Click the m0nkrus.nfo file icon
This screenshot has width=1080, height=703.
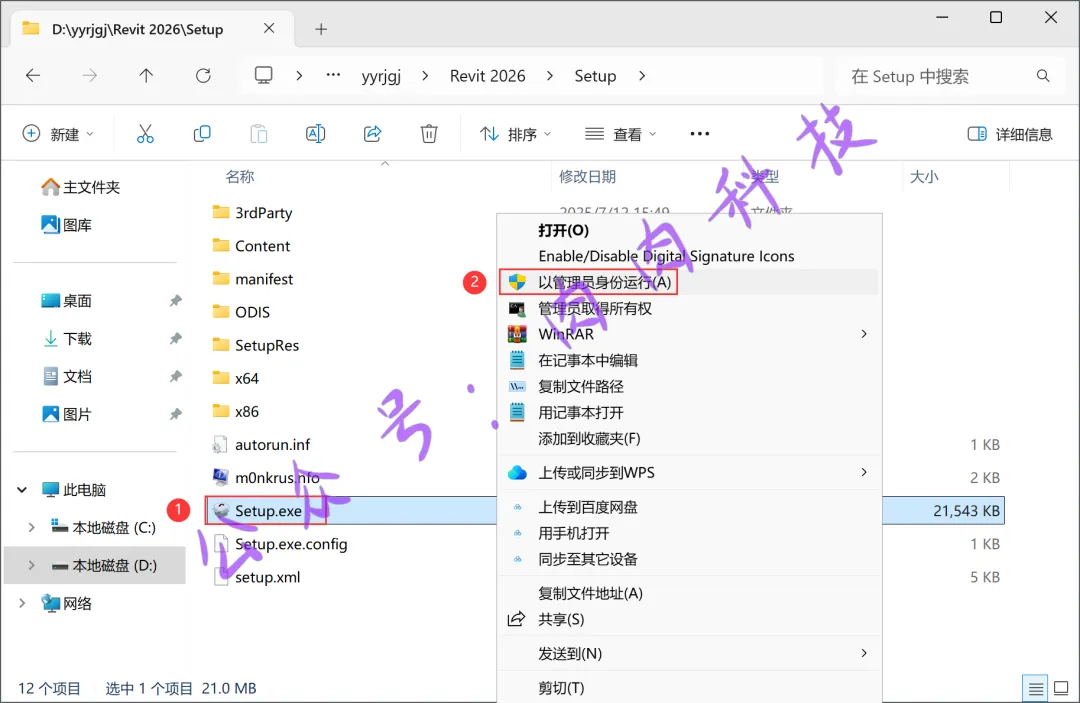click(x=220, y=476)
